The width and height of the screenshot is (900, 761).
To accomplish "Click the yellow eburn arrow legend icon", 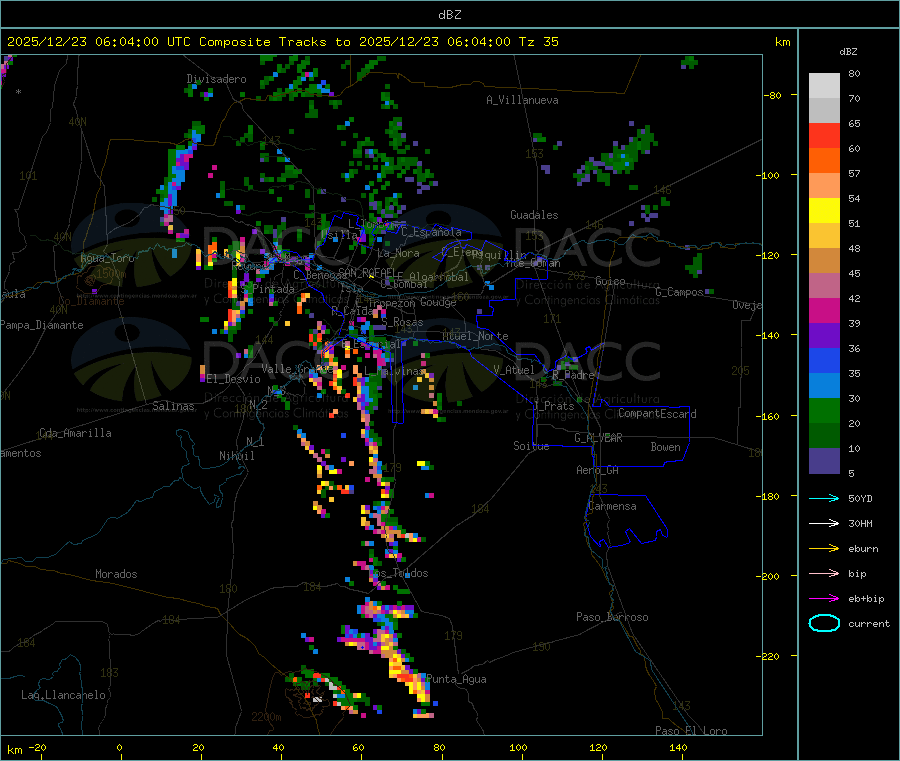I will point(824,549).
